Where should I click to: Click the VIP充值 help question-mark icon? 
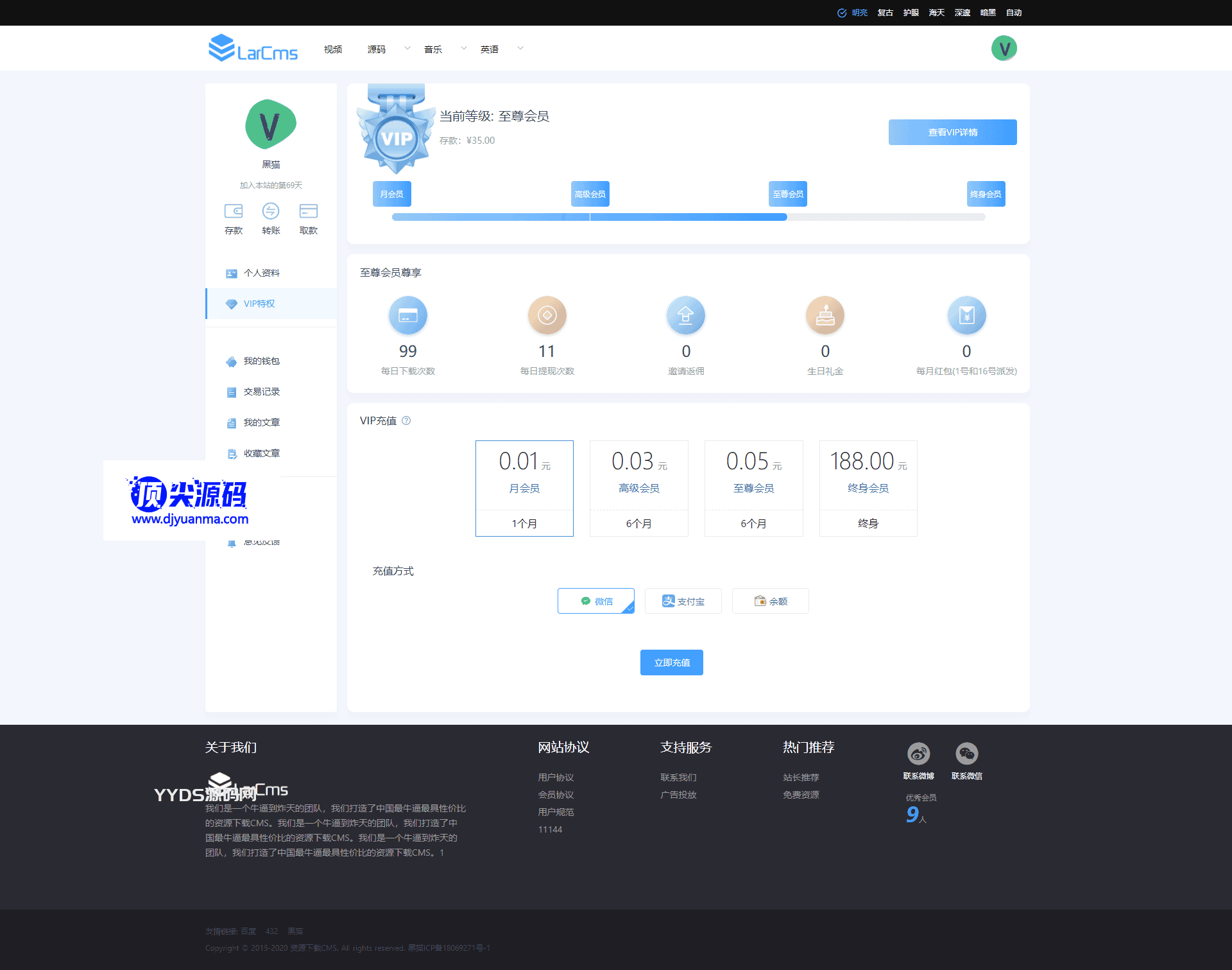coord(406,421)
